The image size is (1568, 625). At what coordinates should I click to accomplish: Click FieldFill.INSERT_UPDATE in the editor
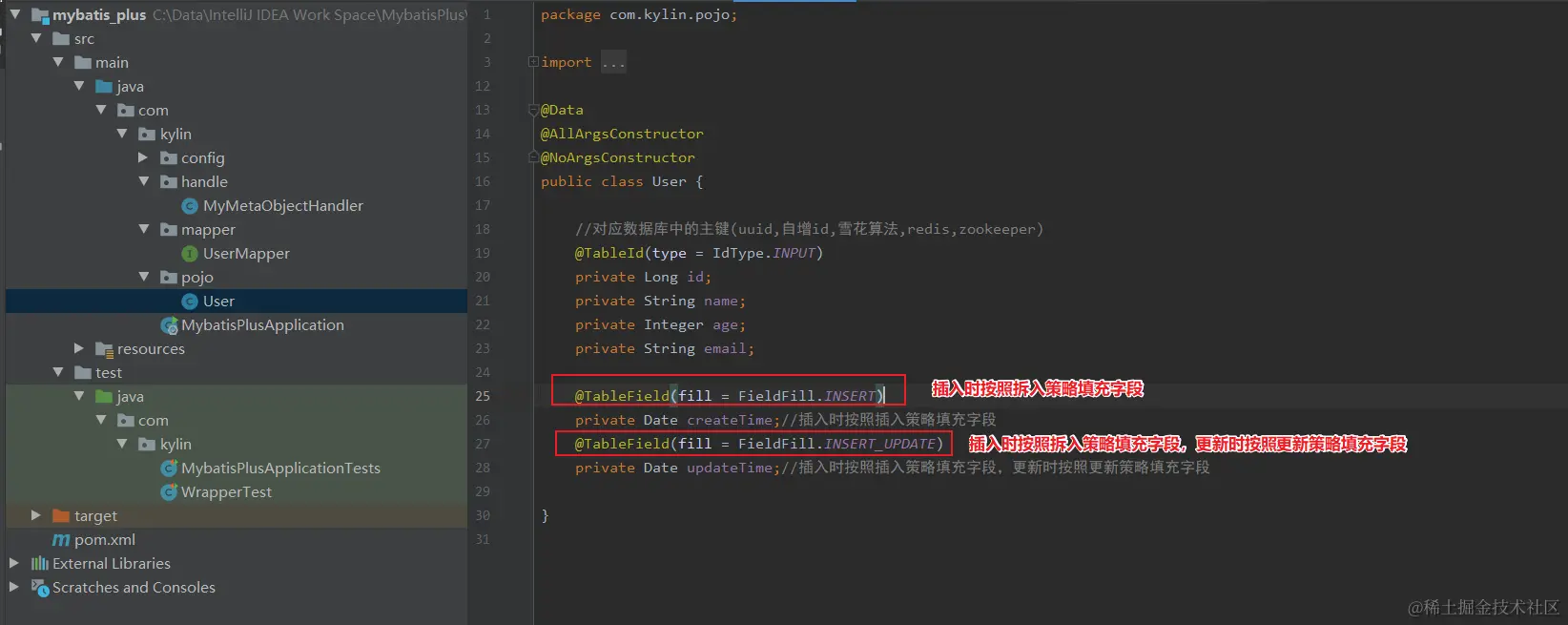pos(836,444)
